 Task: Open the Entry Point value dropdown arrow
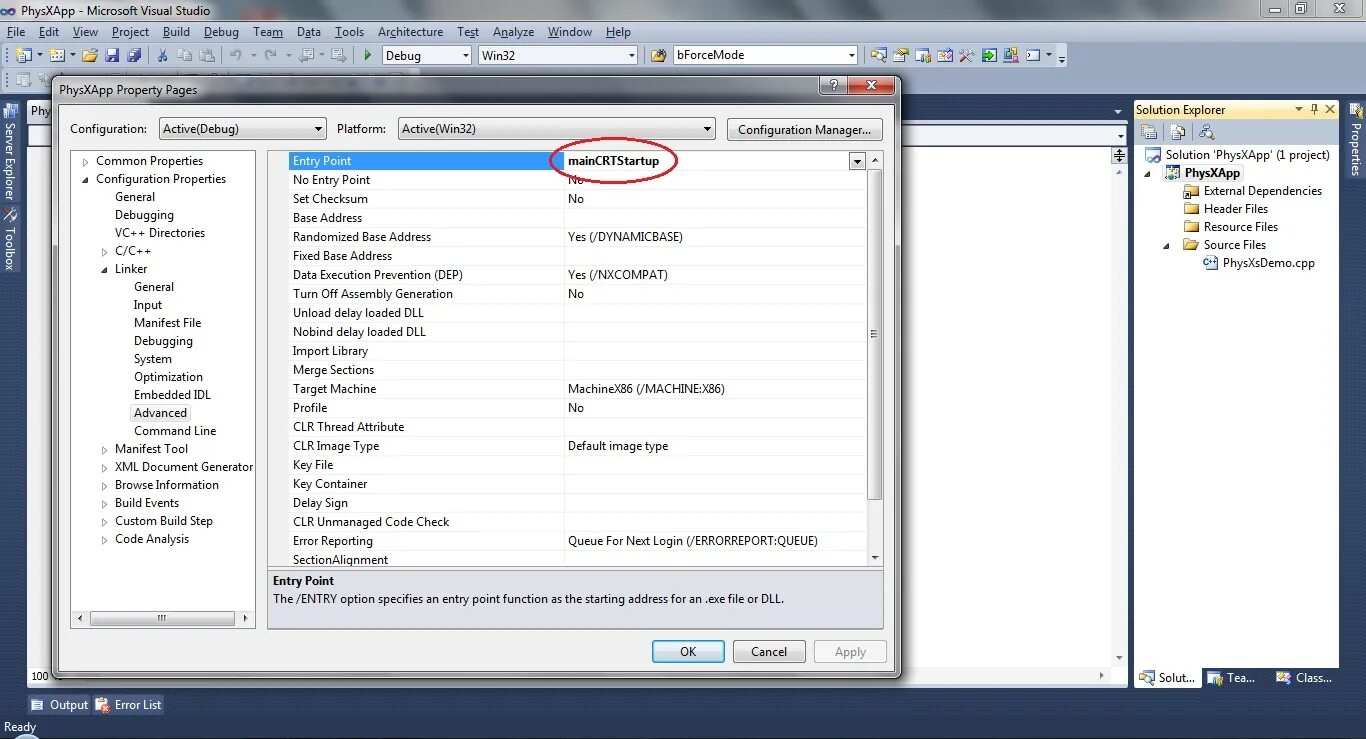(x=857, y=161)
